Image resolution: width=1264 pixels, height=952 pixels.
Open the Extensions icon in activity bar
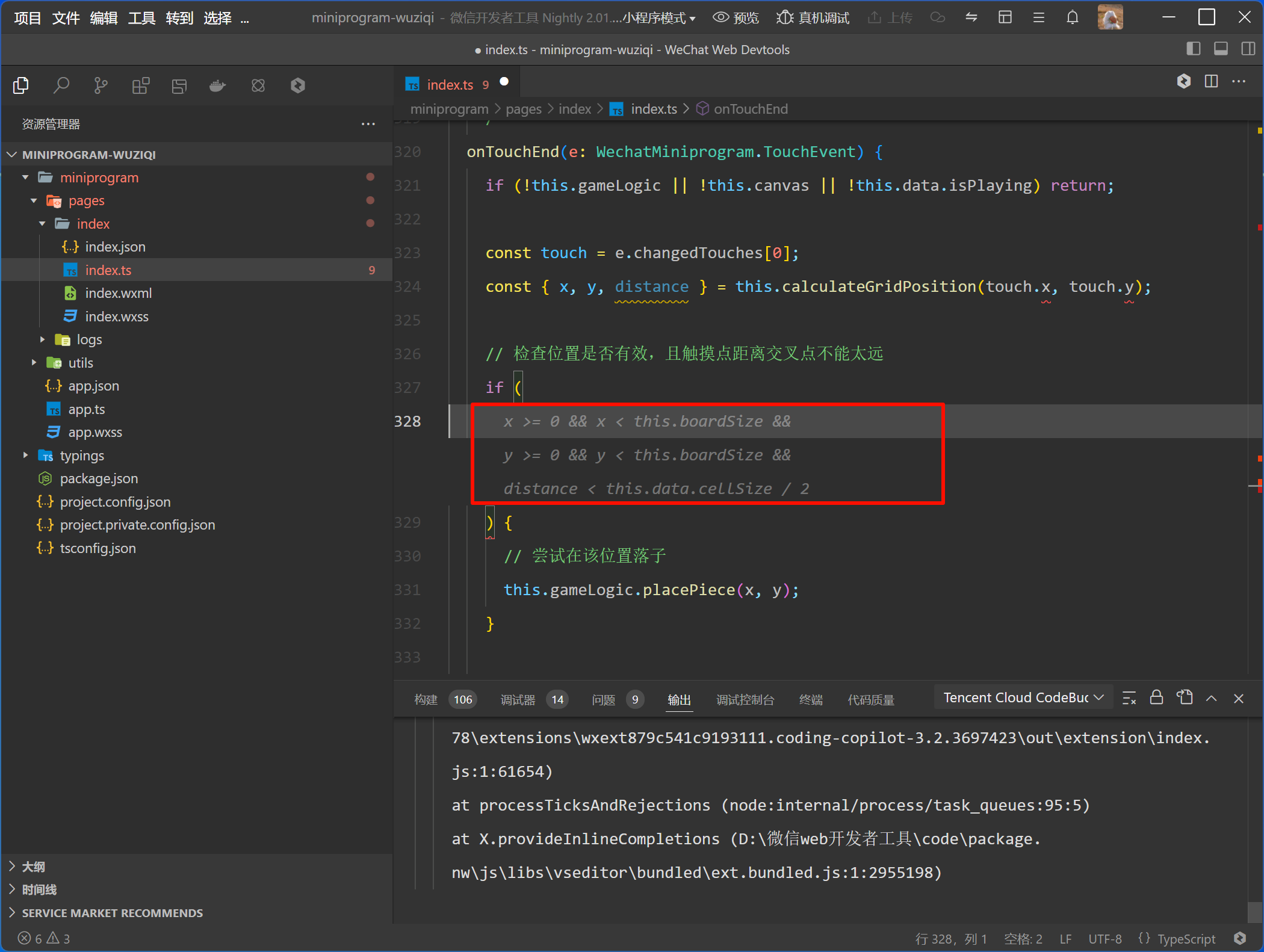click(x=140, y=85)
